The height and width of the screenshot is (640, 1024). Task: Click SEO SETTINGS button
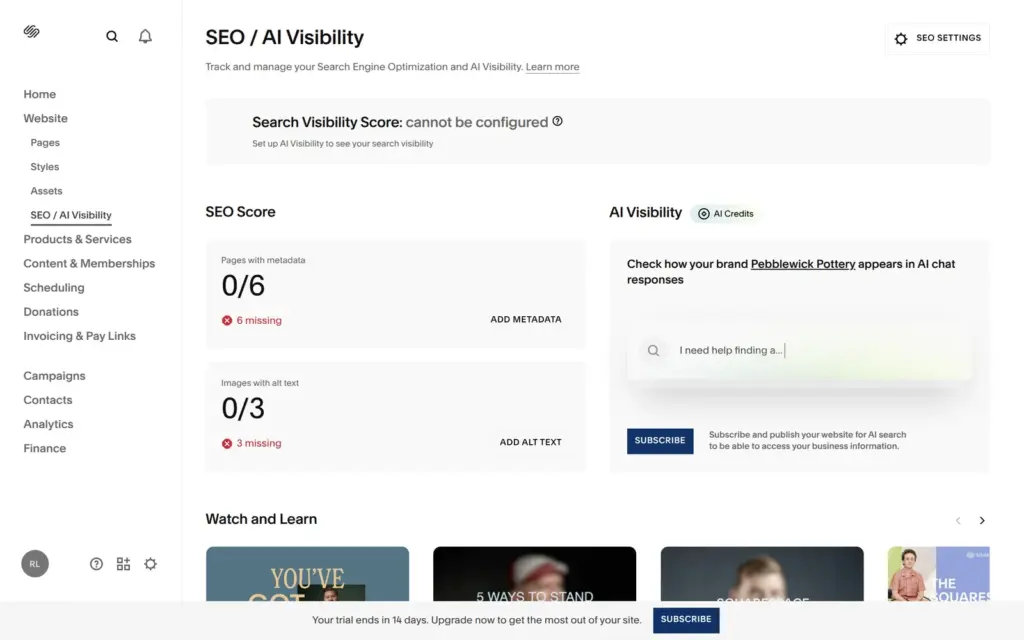[937, 39]
